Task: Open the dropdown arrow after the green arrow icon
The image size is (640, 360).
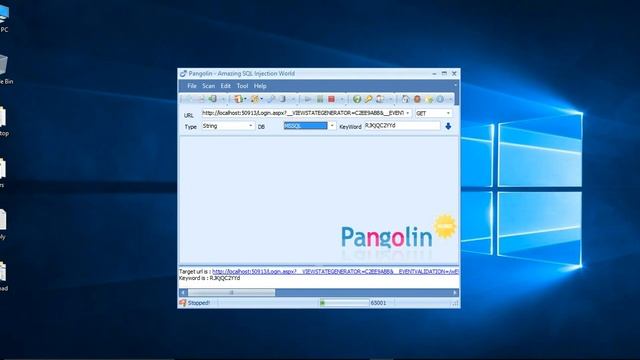Action: tap(223, 99)
